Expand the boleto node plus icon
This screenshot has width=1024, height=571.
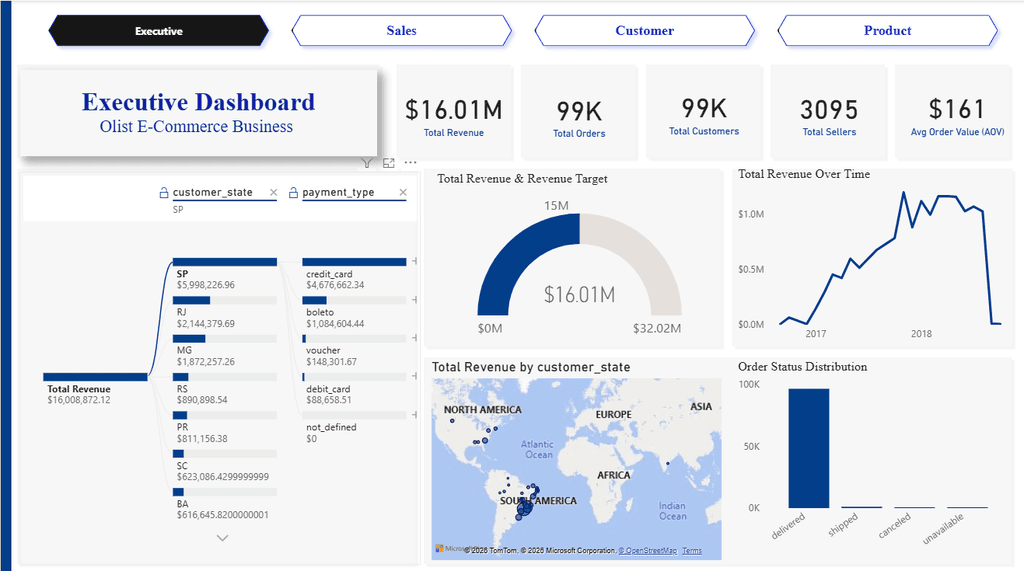415,300
